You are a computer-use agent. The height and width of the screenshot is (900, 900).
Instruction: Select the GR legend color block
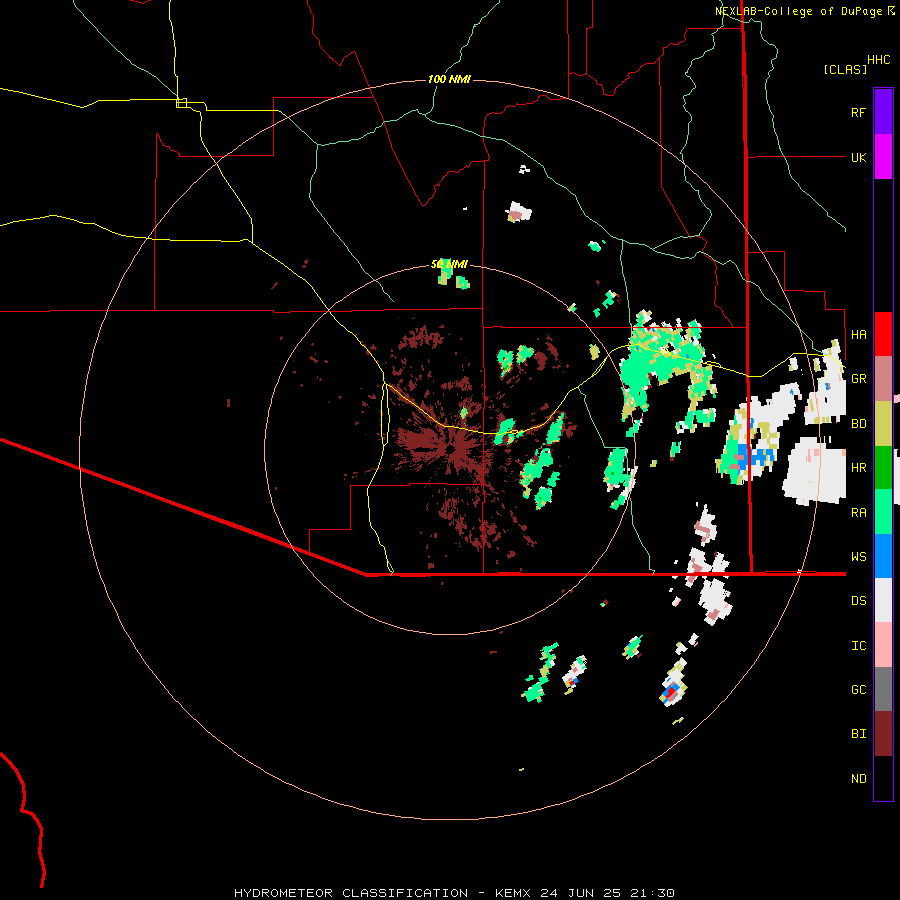[x=883, y=378]
